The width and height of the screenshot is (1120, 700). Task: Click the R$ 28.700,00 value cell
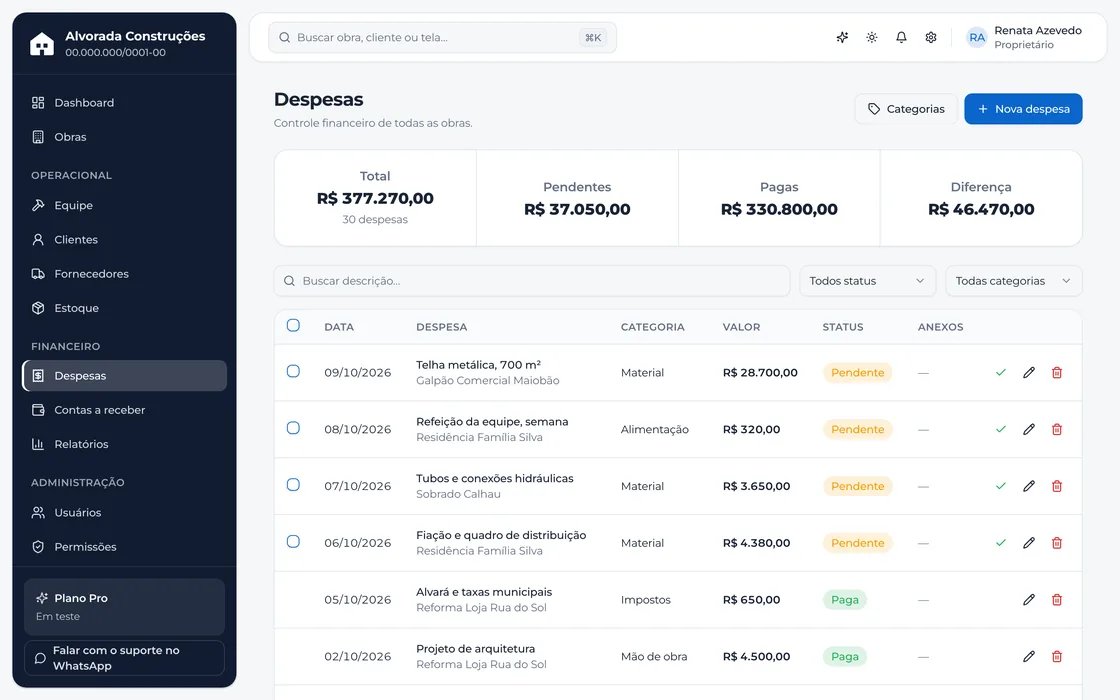[x=760, y=372]
